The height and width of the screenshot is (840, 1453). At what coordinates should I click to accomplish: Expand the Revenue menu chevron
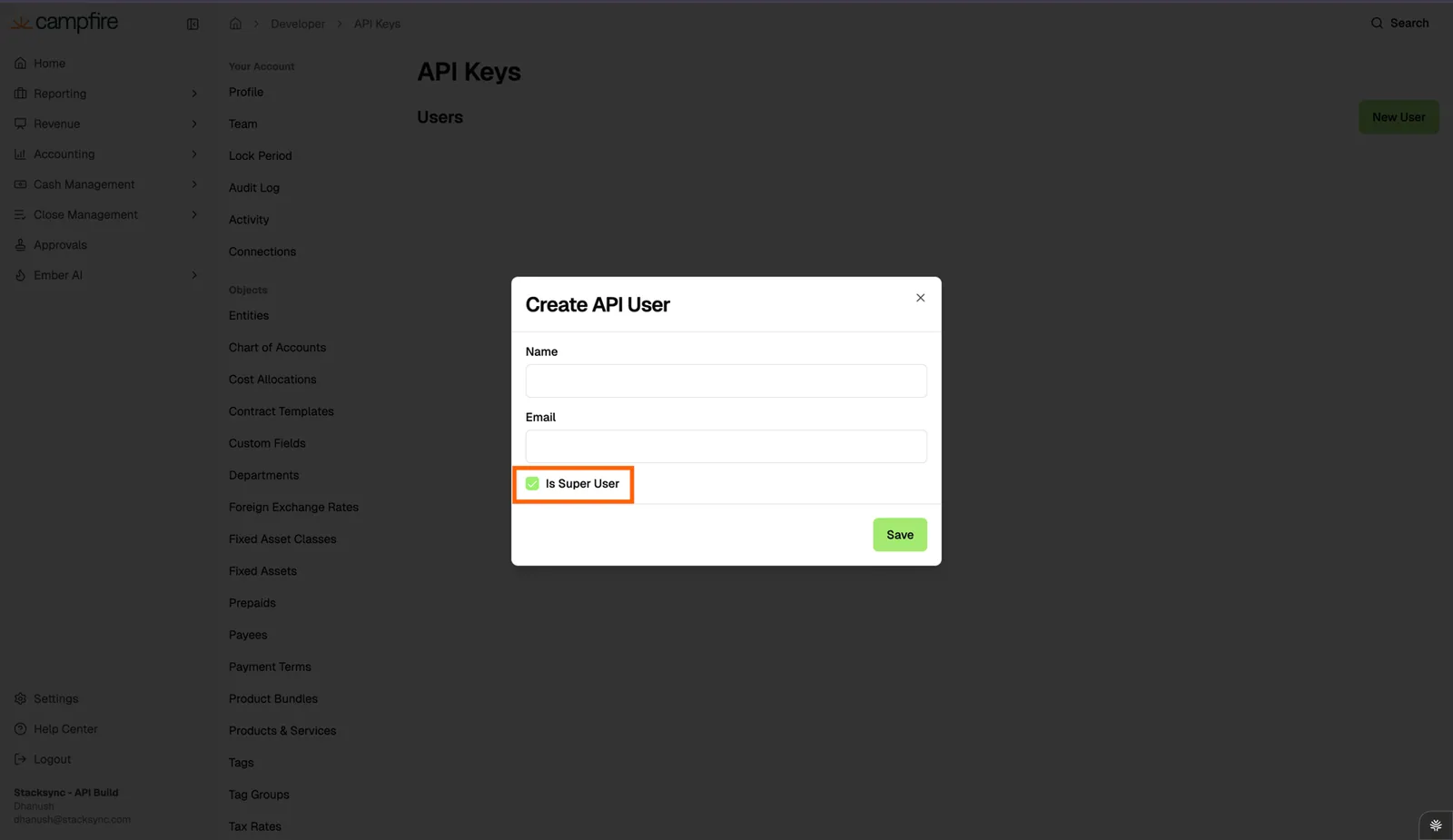tap(194, 124)
